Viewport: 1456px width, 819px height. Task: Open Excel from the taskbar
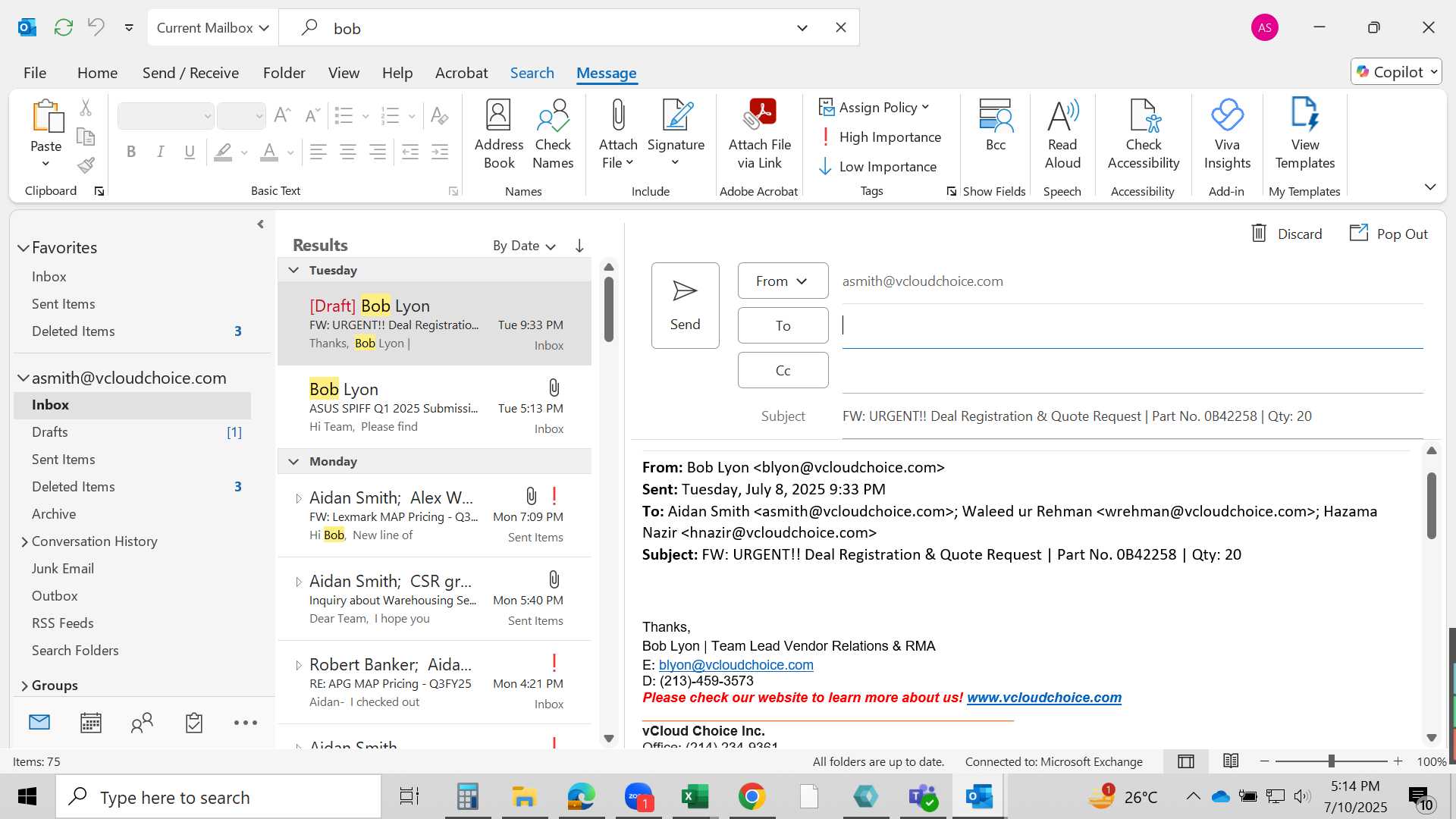pos(695,797)
